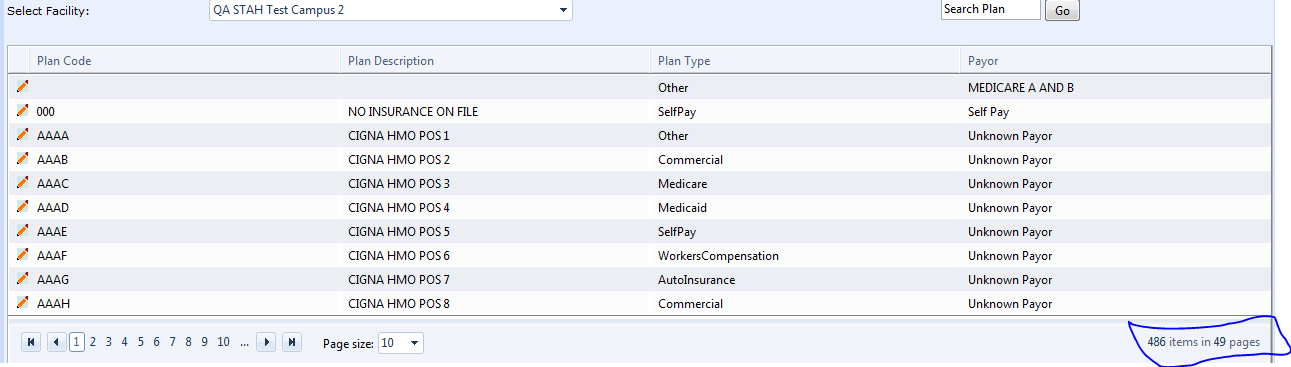Edit plan AAAH using pencil

(x=22, y=303)
